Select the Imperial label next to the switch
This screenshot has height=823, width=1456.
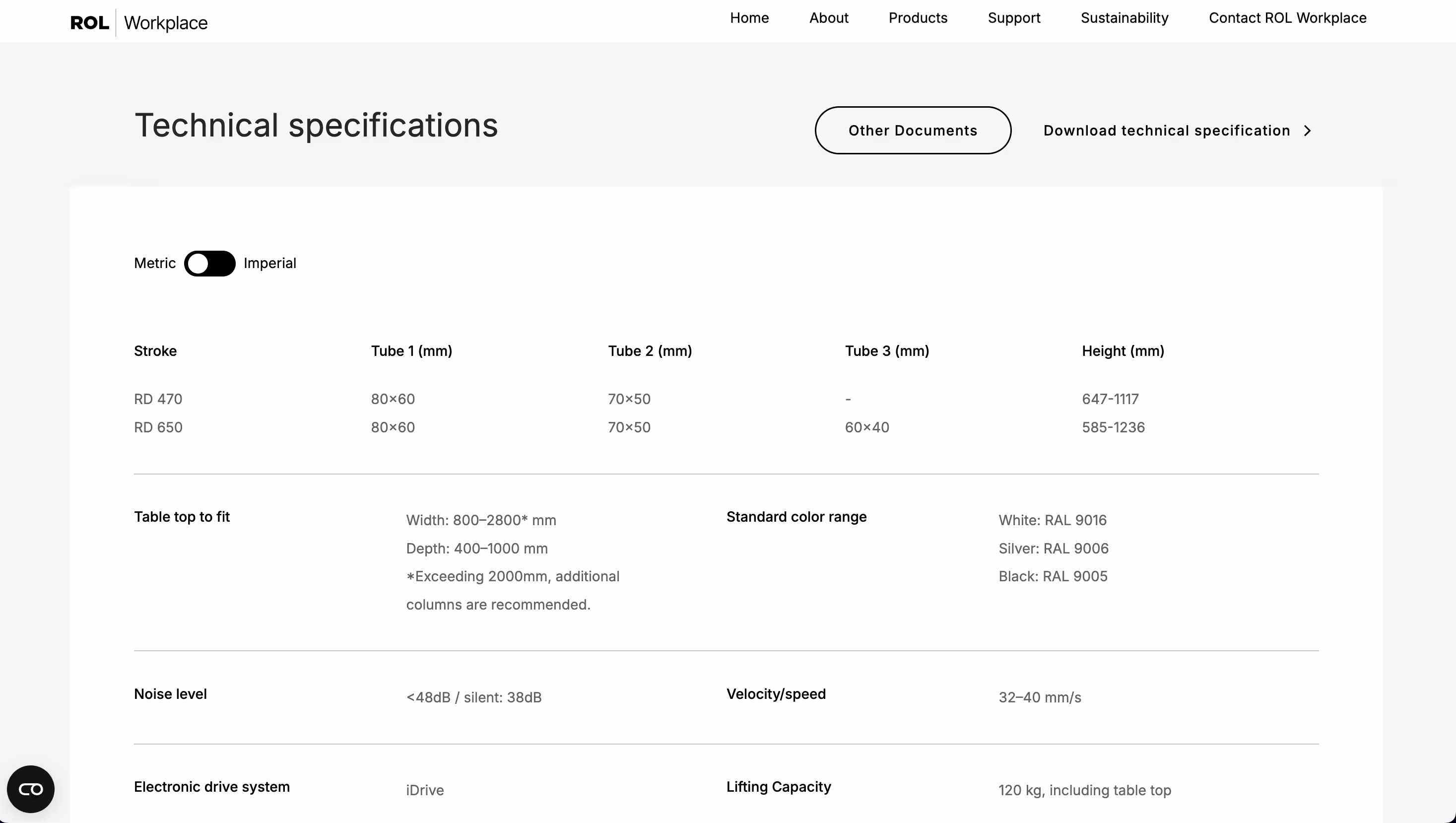tap(269, 264)
